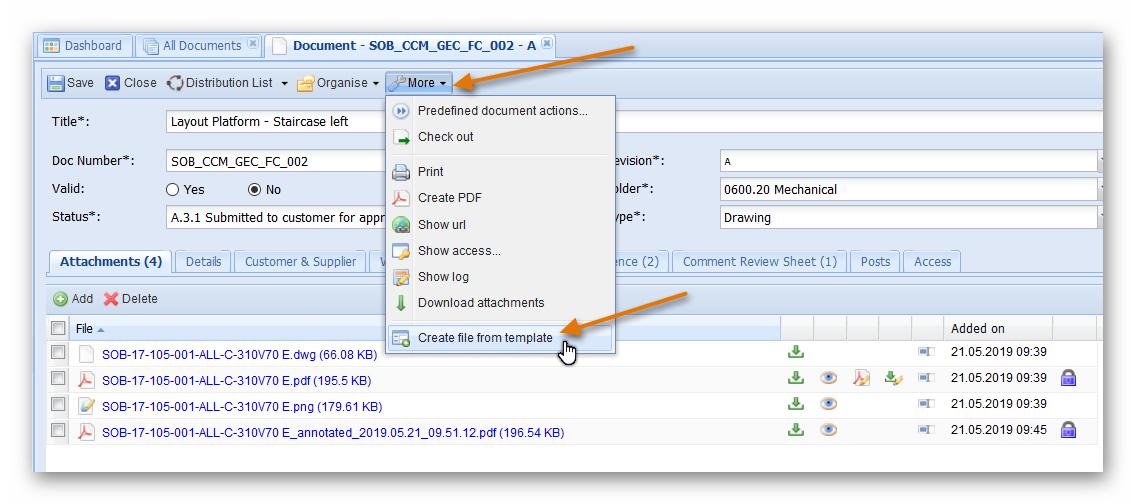Preview the .png file with the eye icon
The image size is (1135, 504).
[829, 403]
